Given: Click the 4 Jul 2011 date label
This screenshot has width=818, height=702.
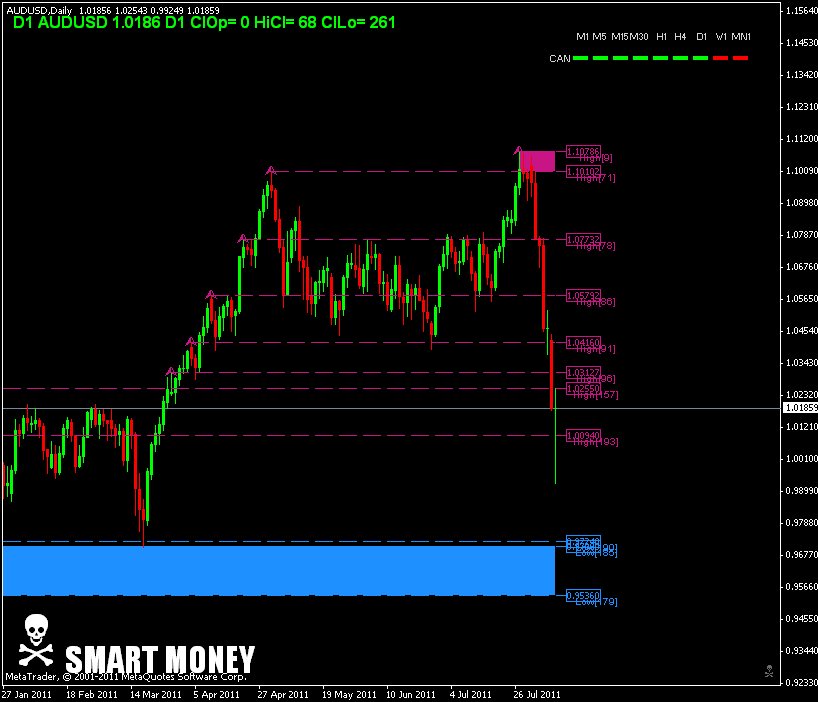Looking at the screenshot, I should coord(471,694).
